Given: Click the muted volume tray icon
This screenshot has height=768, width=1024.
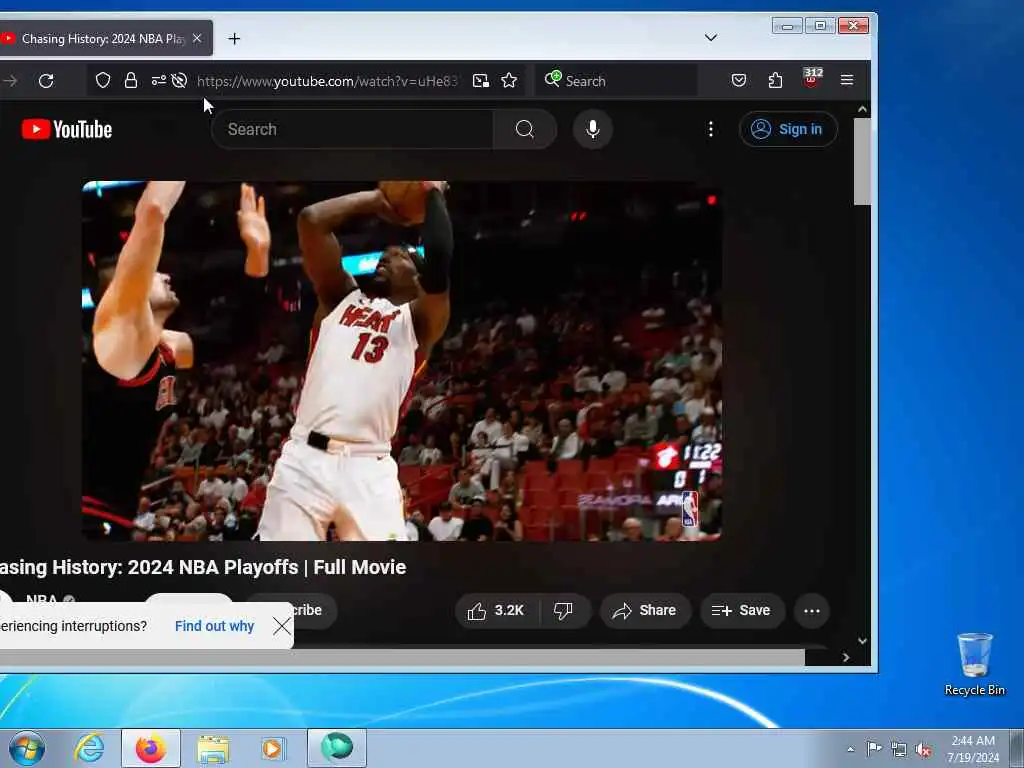Looking at the screenshot, I should (923, 750).
